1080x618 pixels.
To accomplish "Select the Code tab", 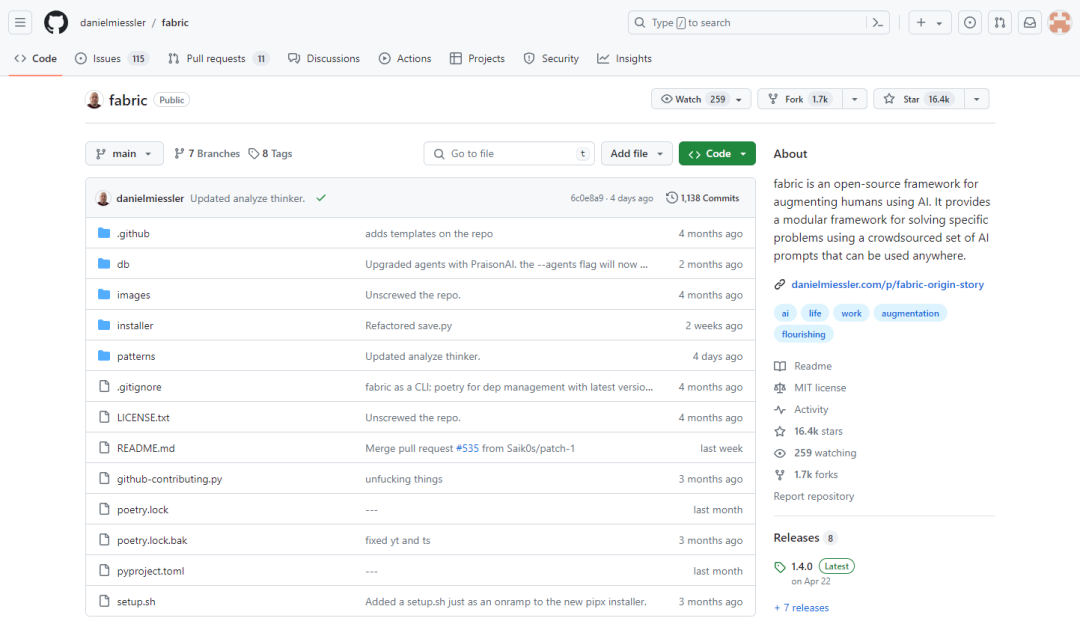I will (x=35, y=59).
